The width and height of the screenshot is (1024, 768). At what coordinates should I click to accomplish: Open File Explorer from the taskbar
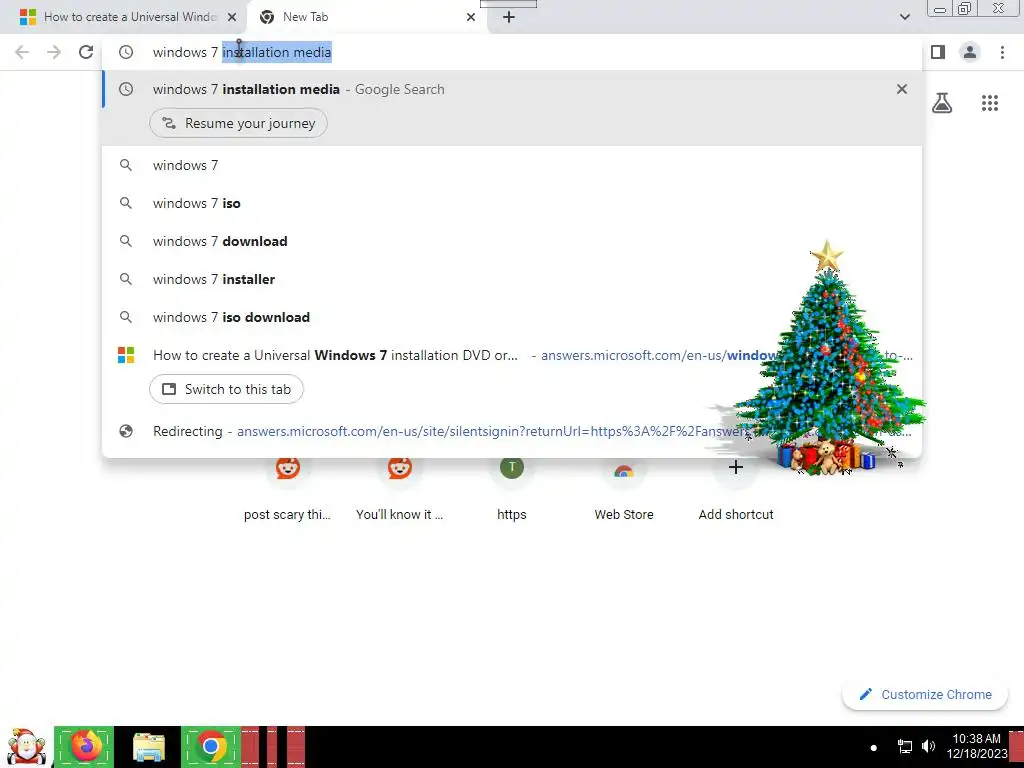(x=148, y=746)
